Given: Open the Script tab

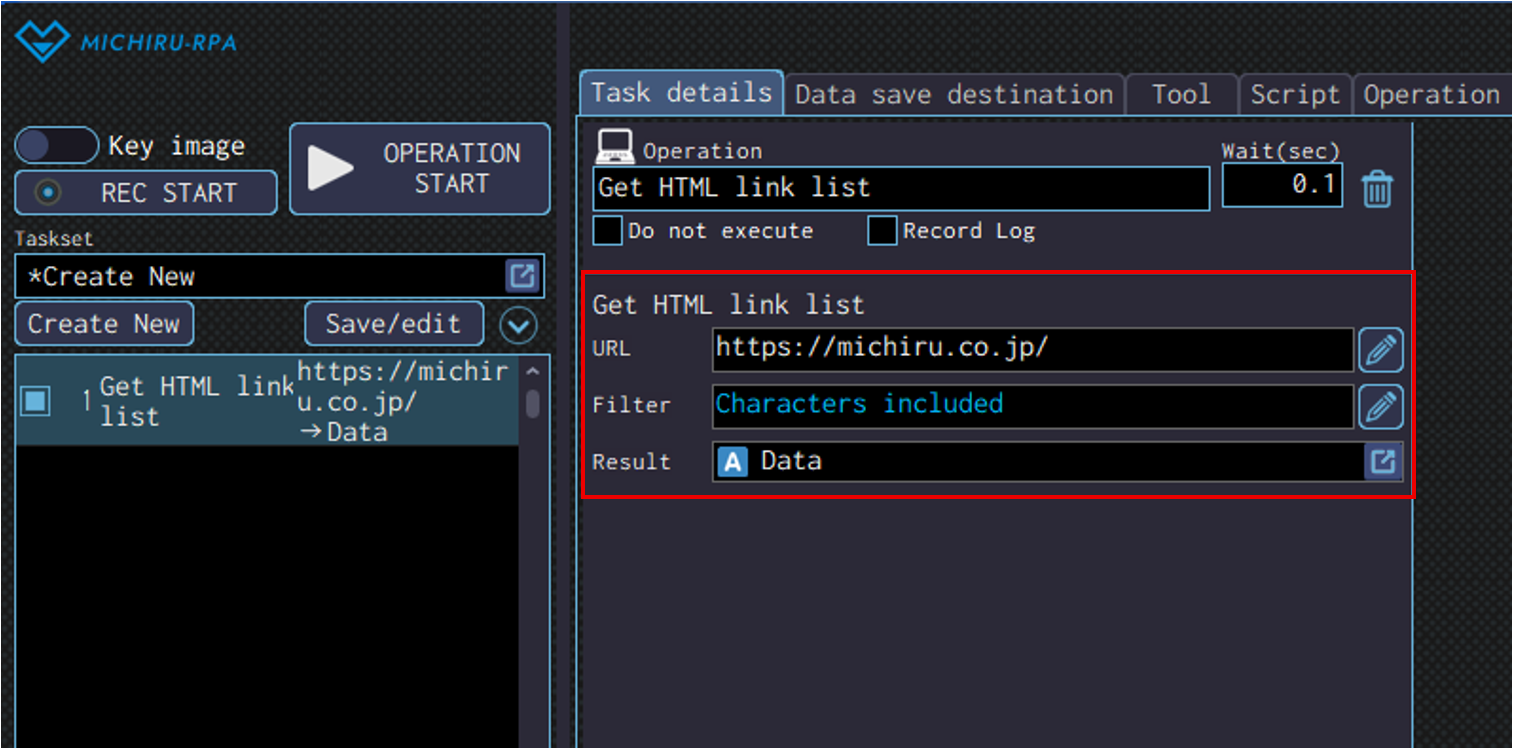Looking at the screenshot, I should coord(1294,95).
